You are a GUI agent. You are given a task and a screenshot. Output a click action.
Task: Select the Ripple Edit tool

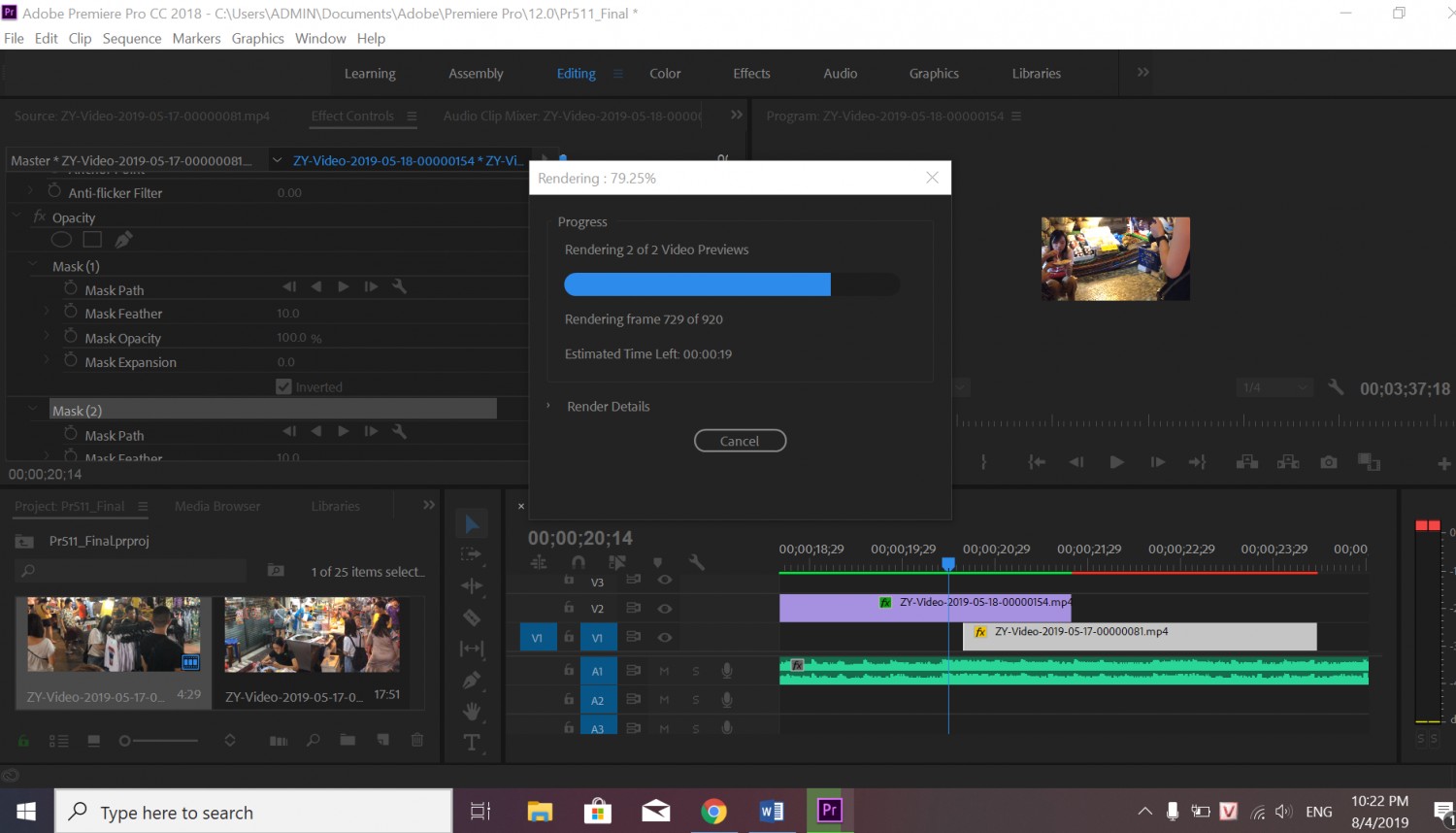[x=472, y=585]
